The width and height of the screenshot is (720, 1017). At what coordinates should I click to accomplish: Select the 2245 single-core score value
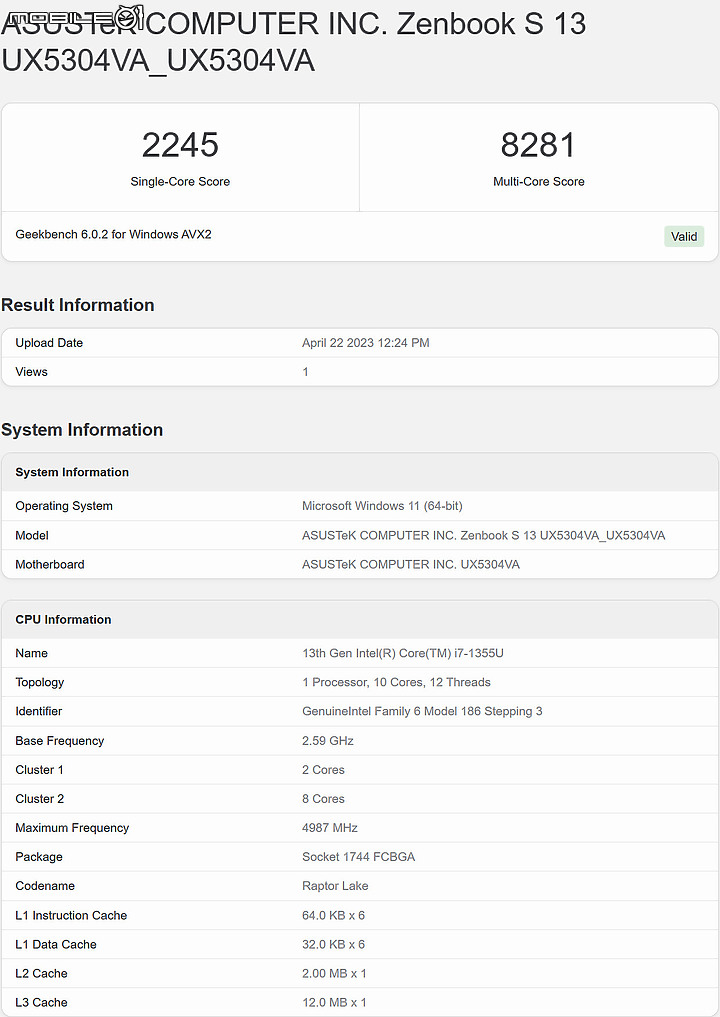(180, 145)
